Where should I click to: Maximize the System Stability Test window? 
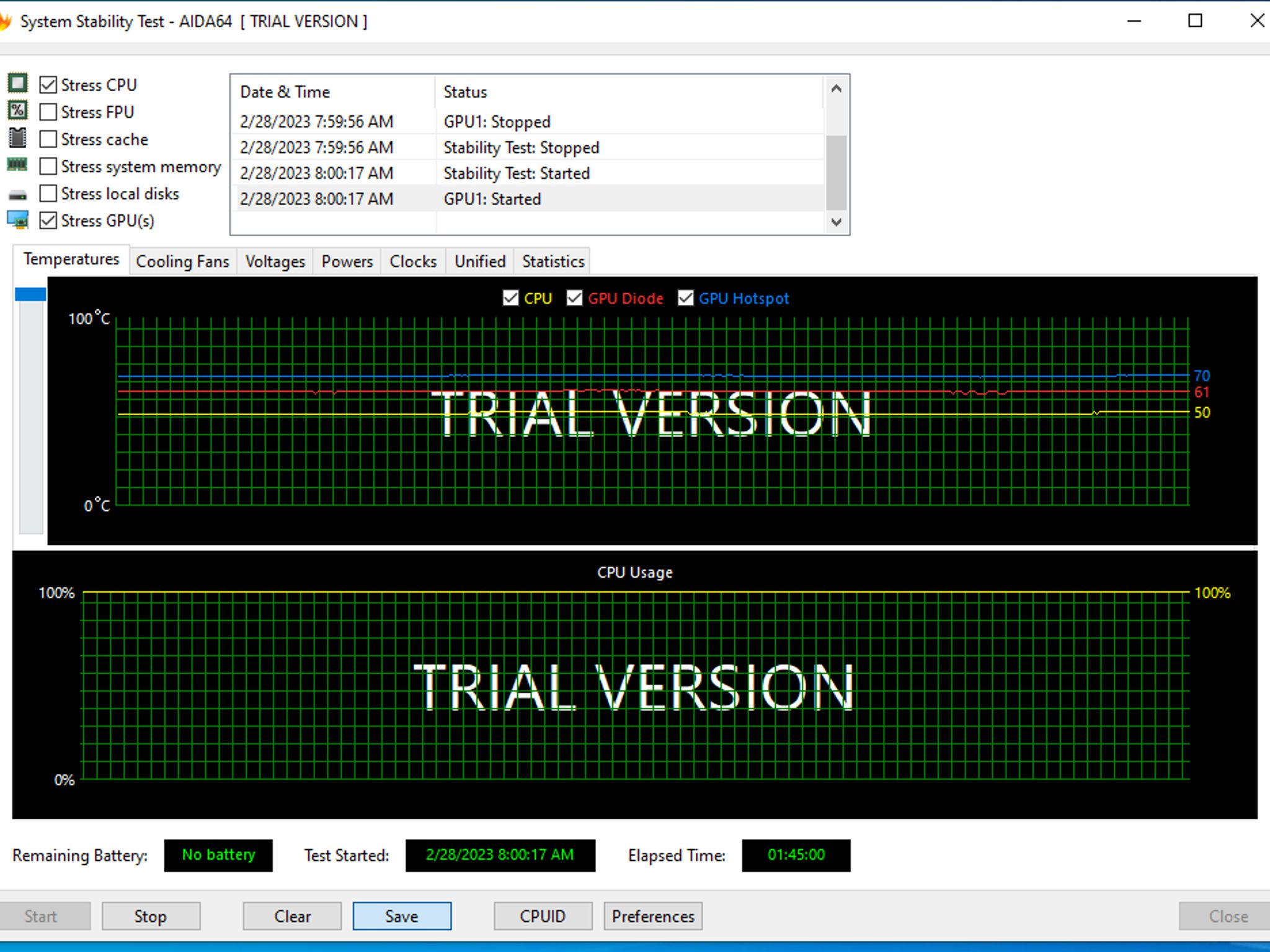(1195, 21)
